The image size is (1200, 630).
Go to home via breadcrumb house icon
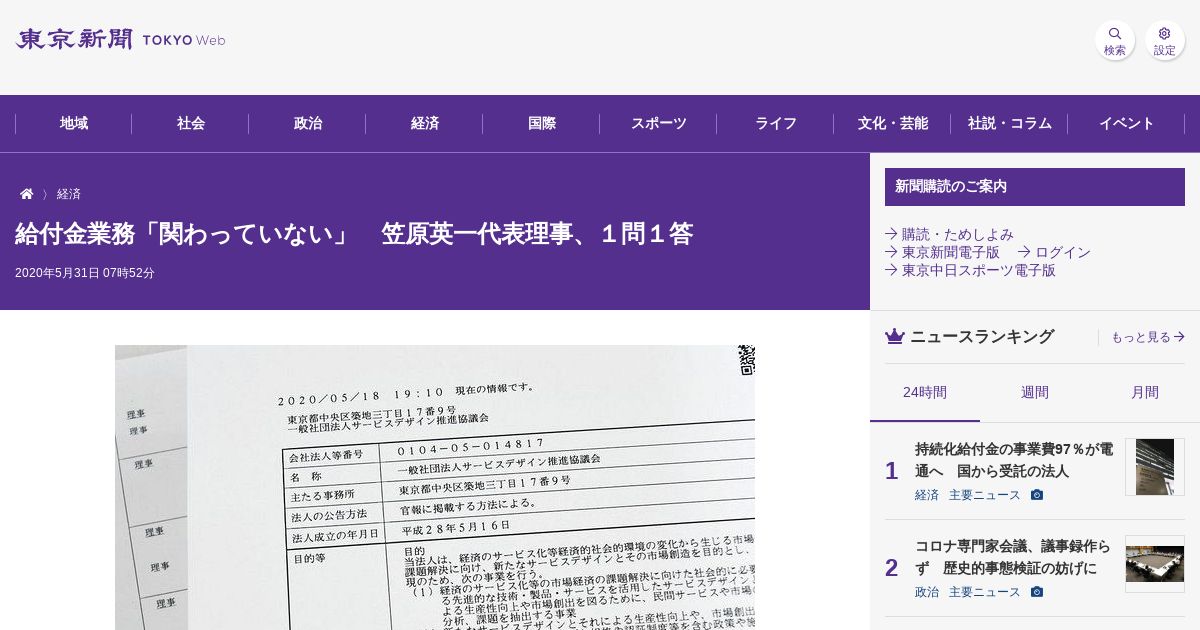[x=27, y=194]
